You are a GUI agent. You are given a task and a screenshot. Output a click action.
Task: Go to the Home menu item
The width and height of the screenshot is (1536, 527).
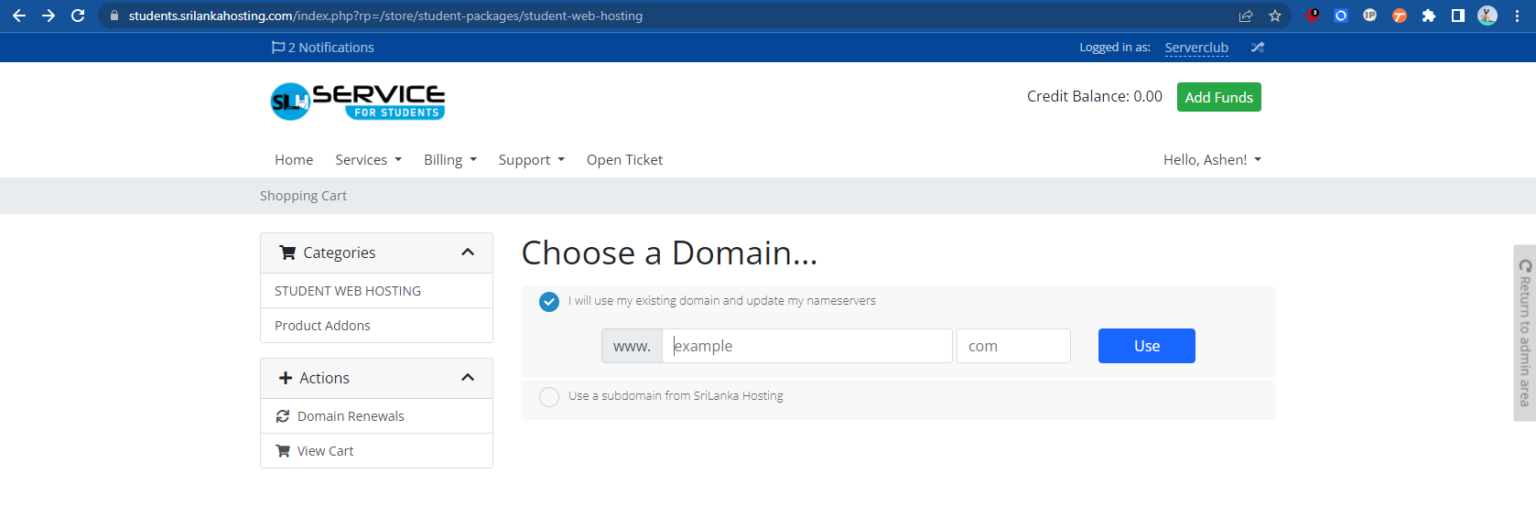[294, 160]
